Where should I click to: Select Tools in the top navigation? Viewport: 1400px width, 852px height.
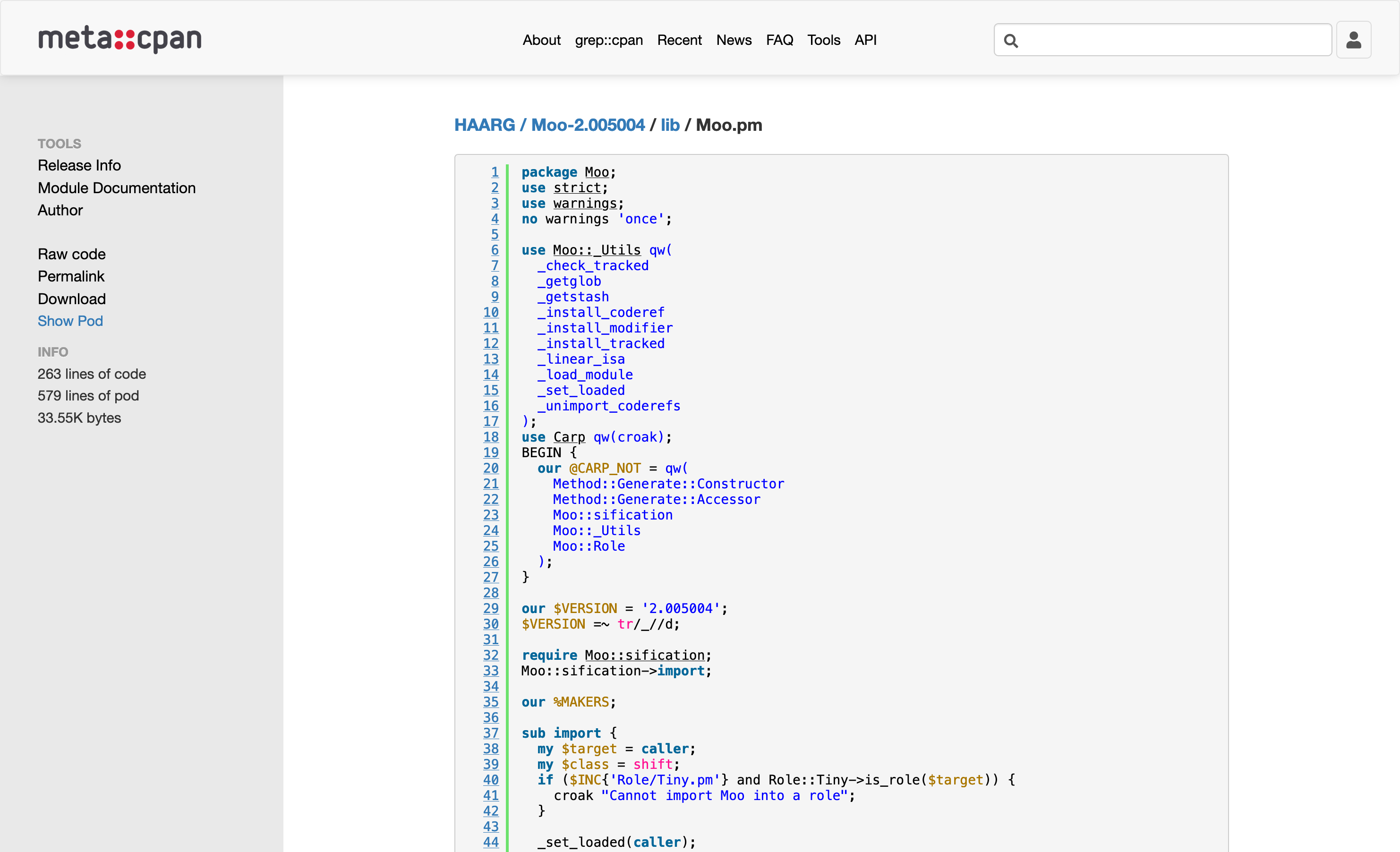pos(823,40)
